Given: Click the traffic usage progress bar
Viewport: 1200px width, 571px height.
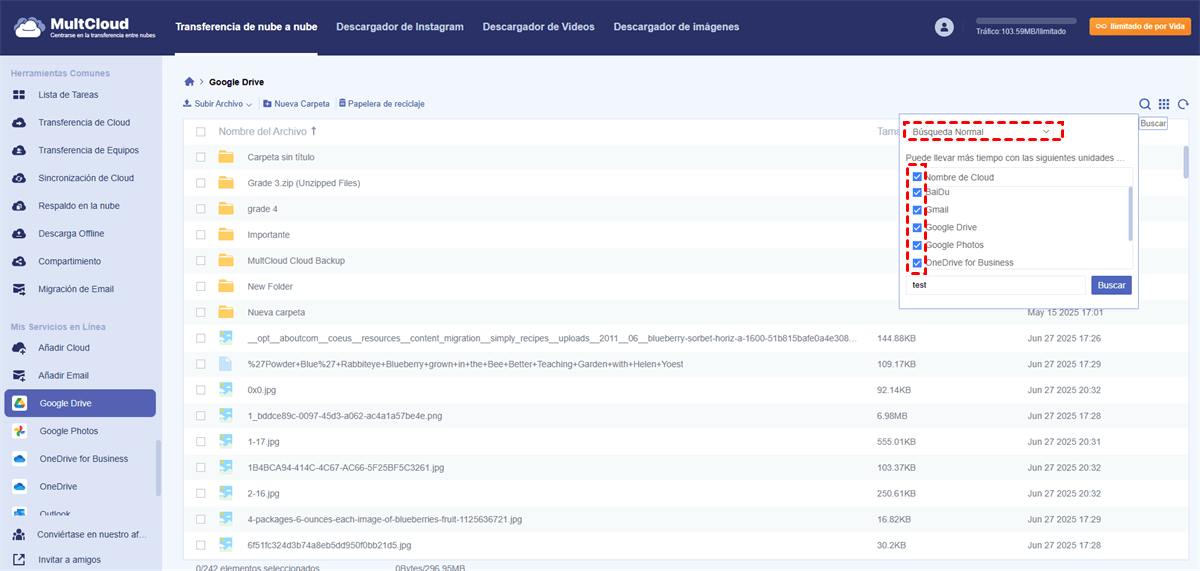Looking at the screenshot, I should [x=1027, y=20].
